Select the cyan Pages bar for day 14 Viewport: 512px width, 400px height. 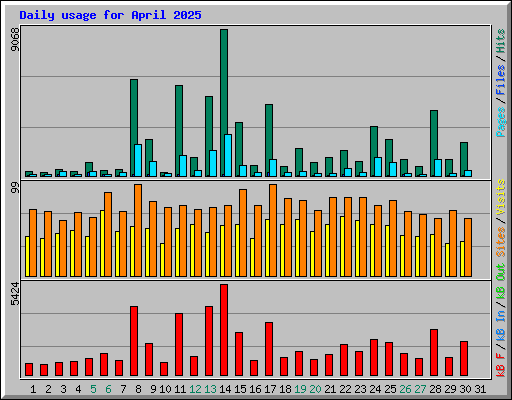(228, 155)
